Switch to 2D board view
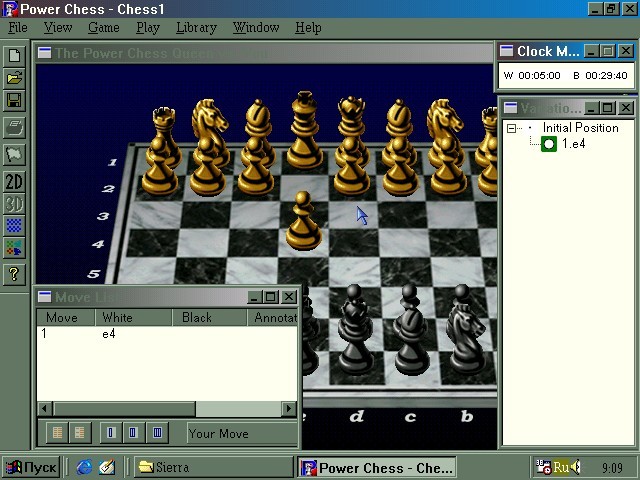This screenshot has width=640, height=480. point(14,182)
